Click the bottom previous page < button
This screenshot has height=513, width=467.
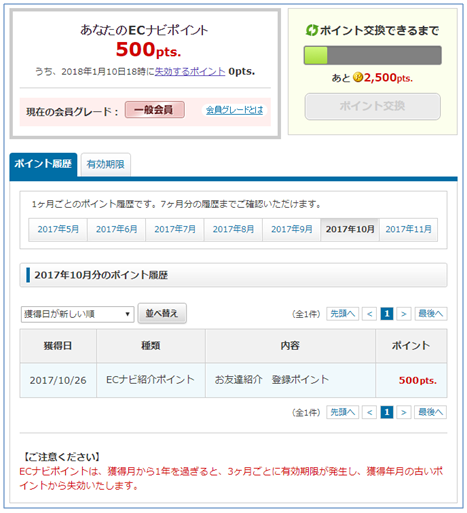click(369, 412)
